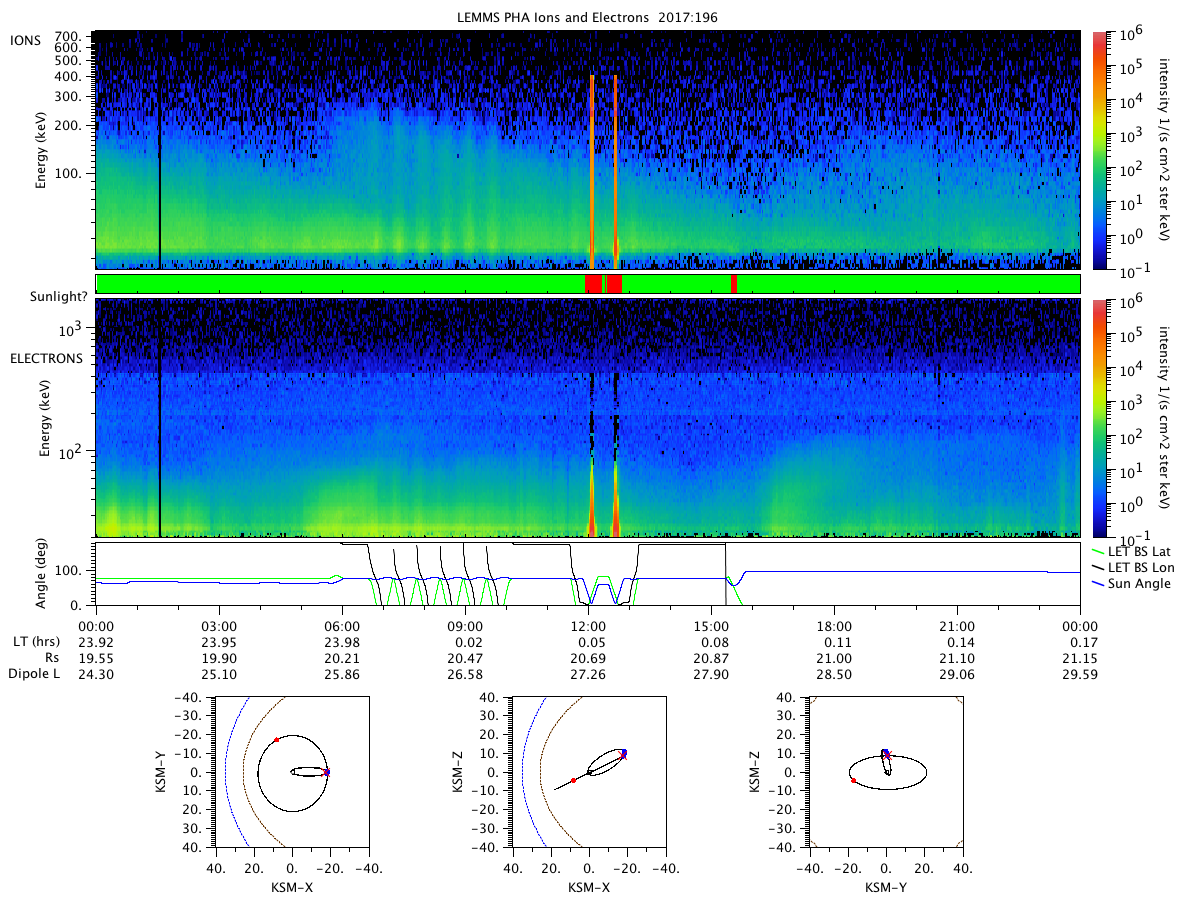Select the ELECTRONS panel label
The height and width of the screenshot is (900, 1200).
click(46, 358)
